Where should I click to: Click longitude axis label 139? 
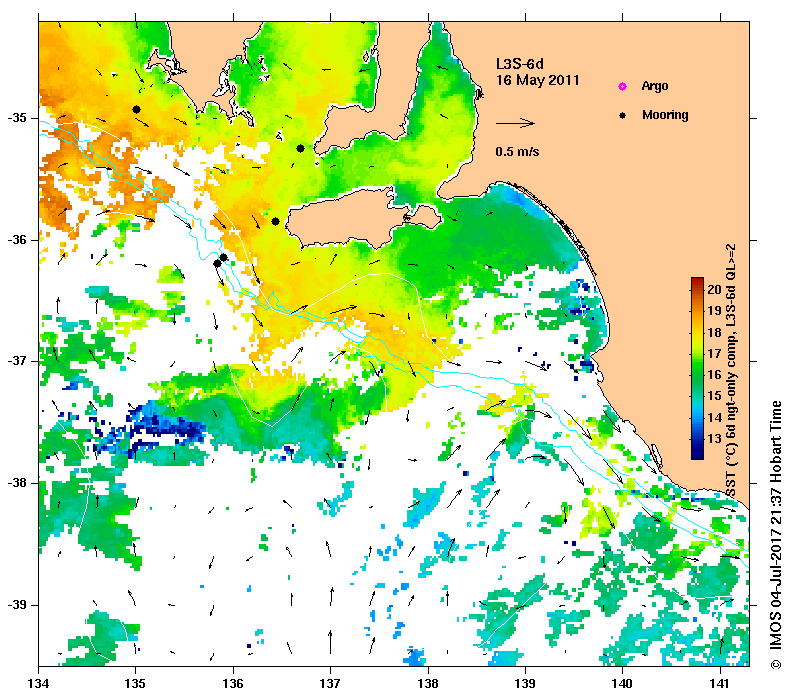pyautogui.click(x=526, y=684)
